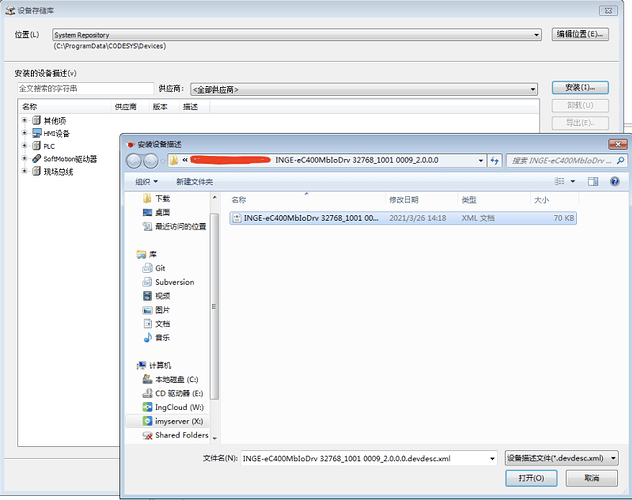Click the refresh button beside the path bar
The height and width of the screenshot is (500, 632).
(x=495, y=161)
